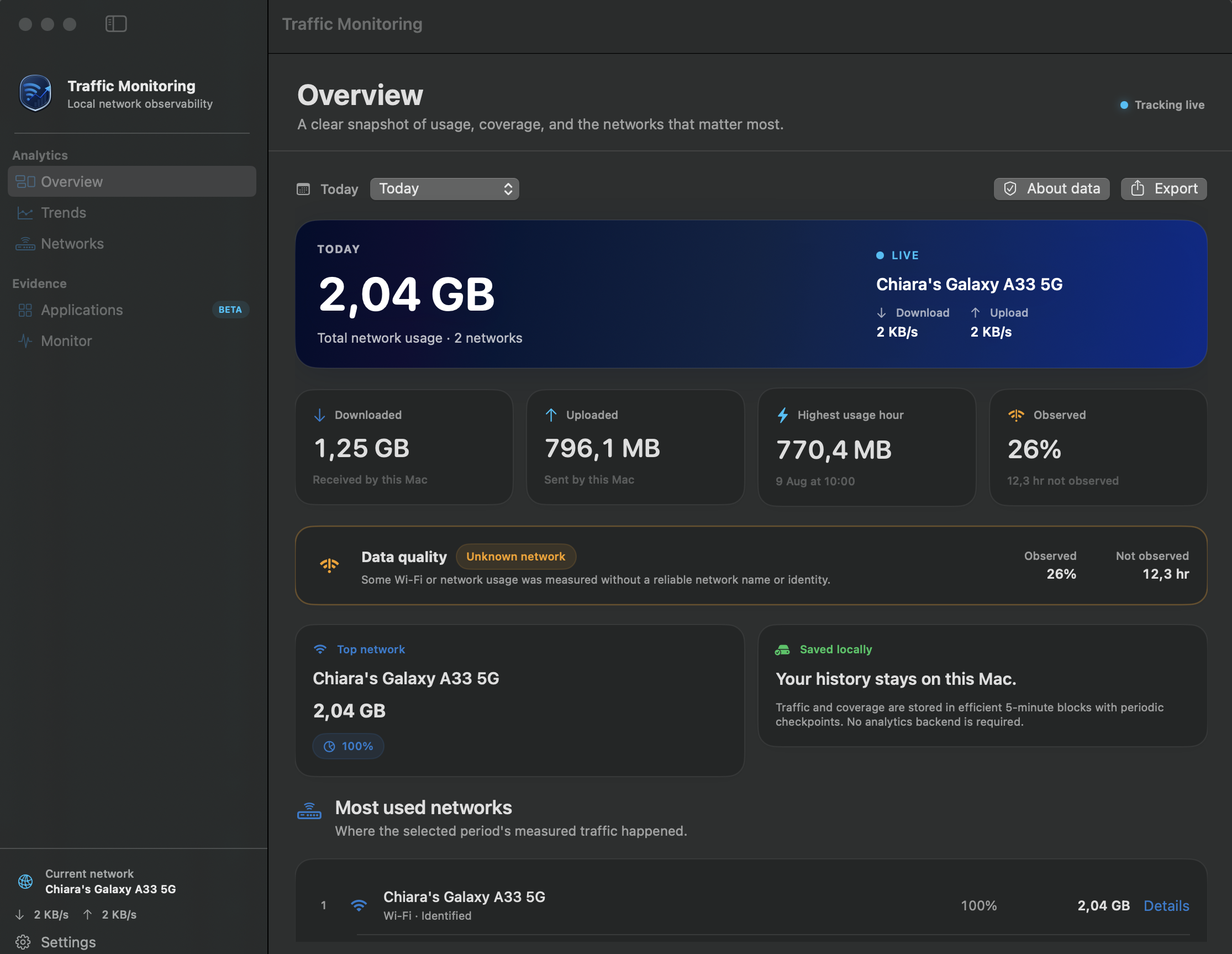The height and width of the screenshot is (954, 1232).
Task: Click the Current network globe icon
Action: pos(25,881)
